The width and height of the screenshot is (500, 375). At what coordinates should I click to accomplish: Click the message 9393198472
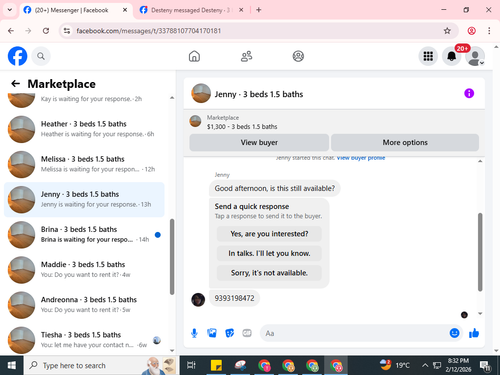[x=234, y=298]
